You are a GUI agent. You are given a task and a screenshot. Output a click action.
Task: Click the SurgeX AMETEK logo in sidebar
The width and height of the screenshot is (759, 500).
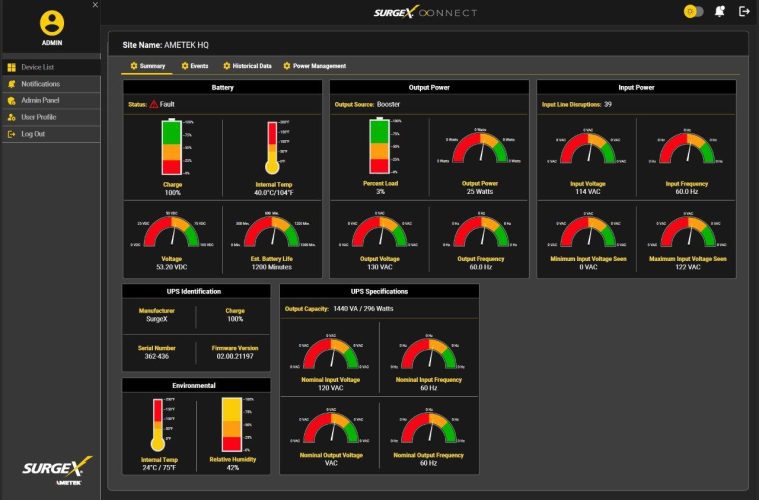point(57,470)
